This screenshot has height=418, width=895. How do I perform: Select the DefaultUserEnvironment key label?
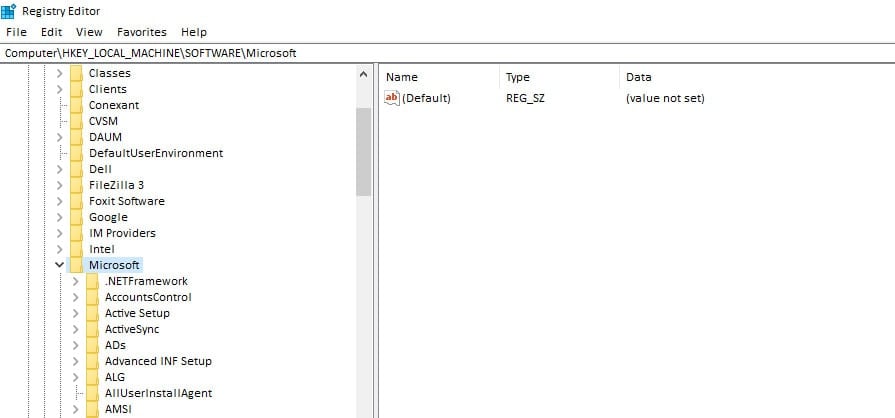(156, 153)
